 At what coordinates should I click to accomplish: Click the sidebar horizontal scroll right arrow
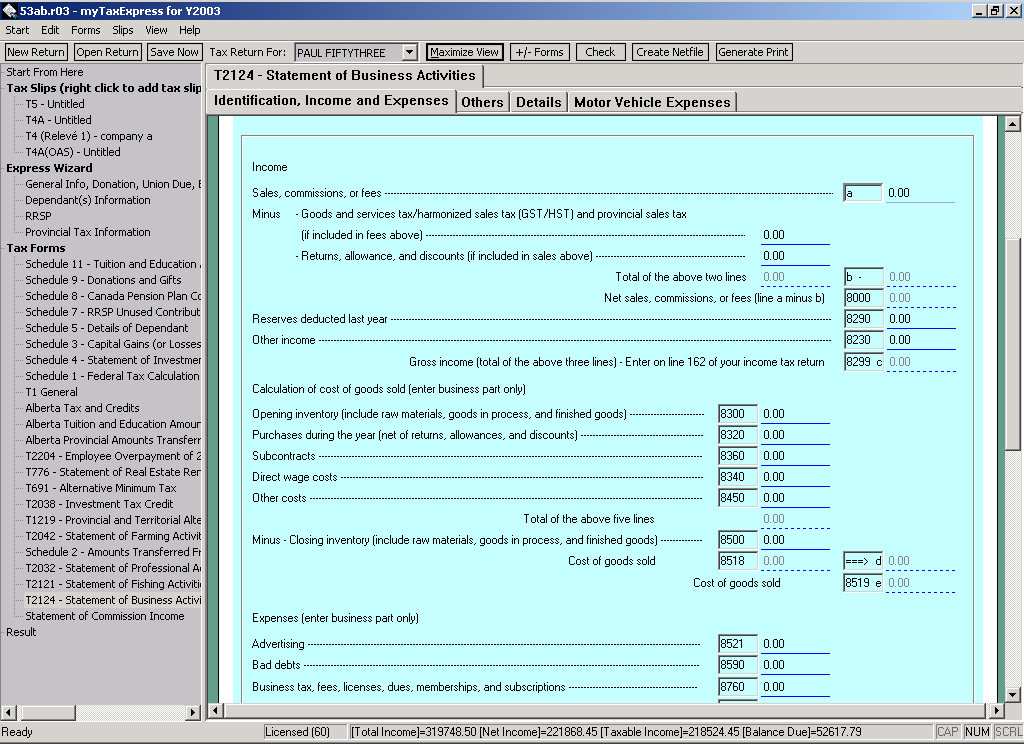[x=194, y=712]
